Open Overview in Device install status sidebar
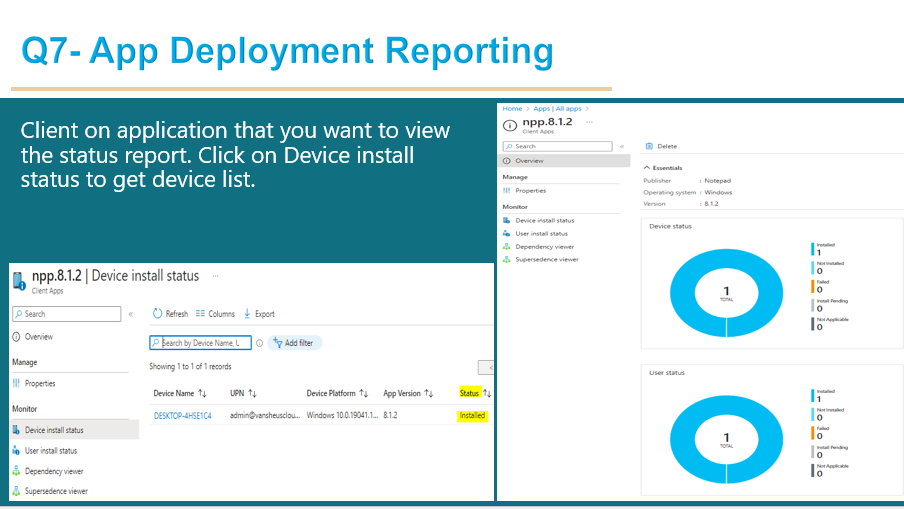Image resolution: width=904 pixels, height=509 pixels. point(33,337)
